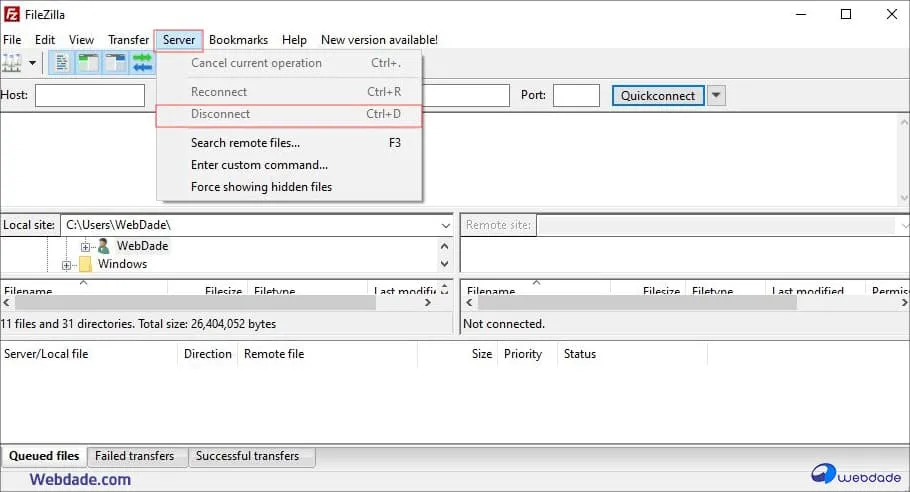Toggle message log display icon

tap(62, 63)
